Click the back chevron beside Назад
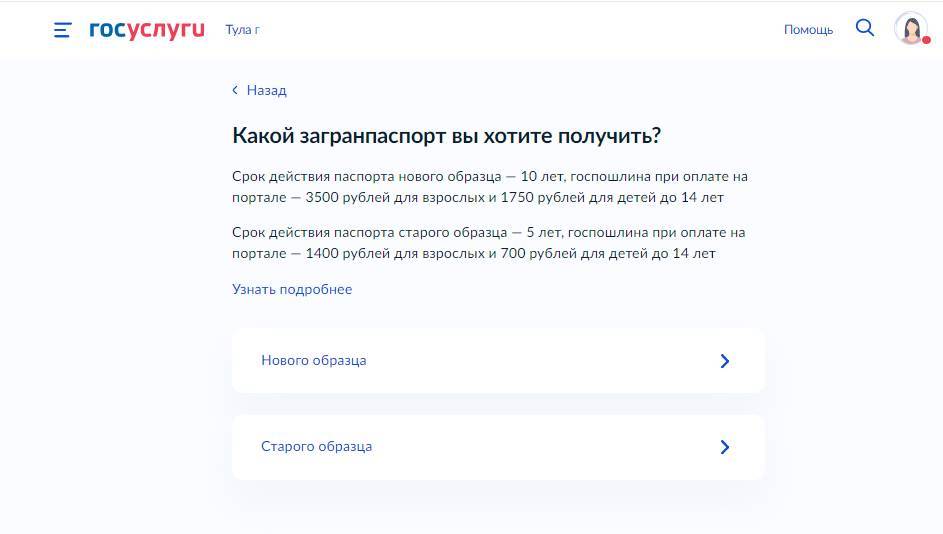 pyautogui.click(x=235, y=90)
